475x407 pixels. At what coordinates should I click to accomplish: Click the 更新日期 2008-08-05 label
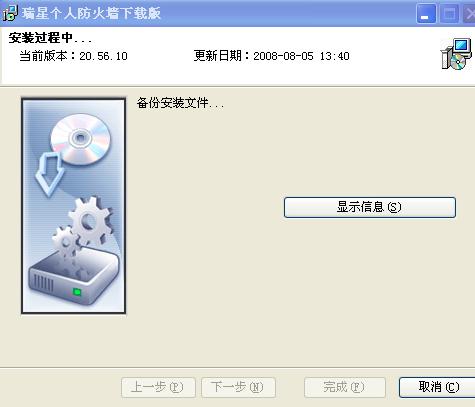coord(271,56)
